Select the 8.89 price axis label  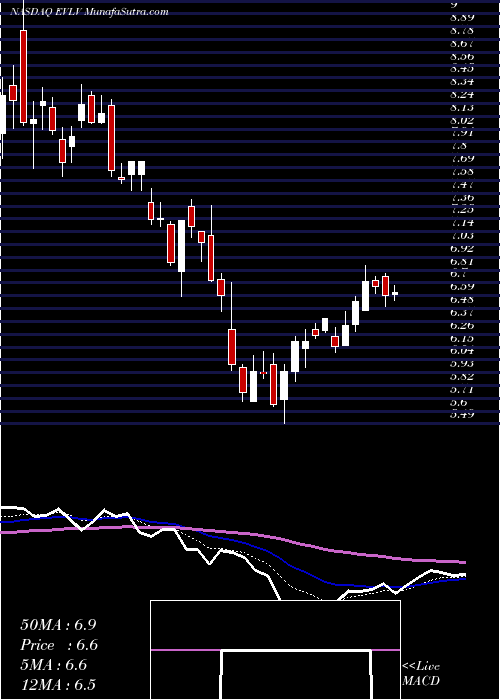pyautogui.click(x=462, y=18)
